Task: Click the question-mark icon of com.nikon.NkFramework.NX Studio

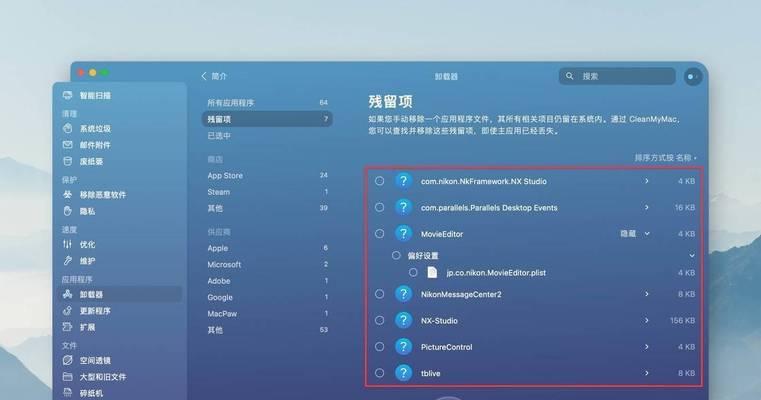Action: click(x=403, y=181)
